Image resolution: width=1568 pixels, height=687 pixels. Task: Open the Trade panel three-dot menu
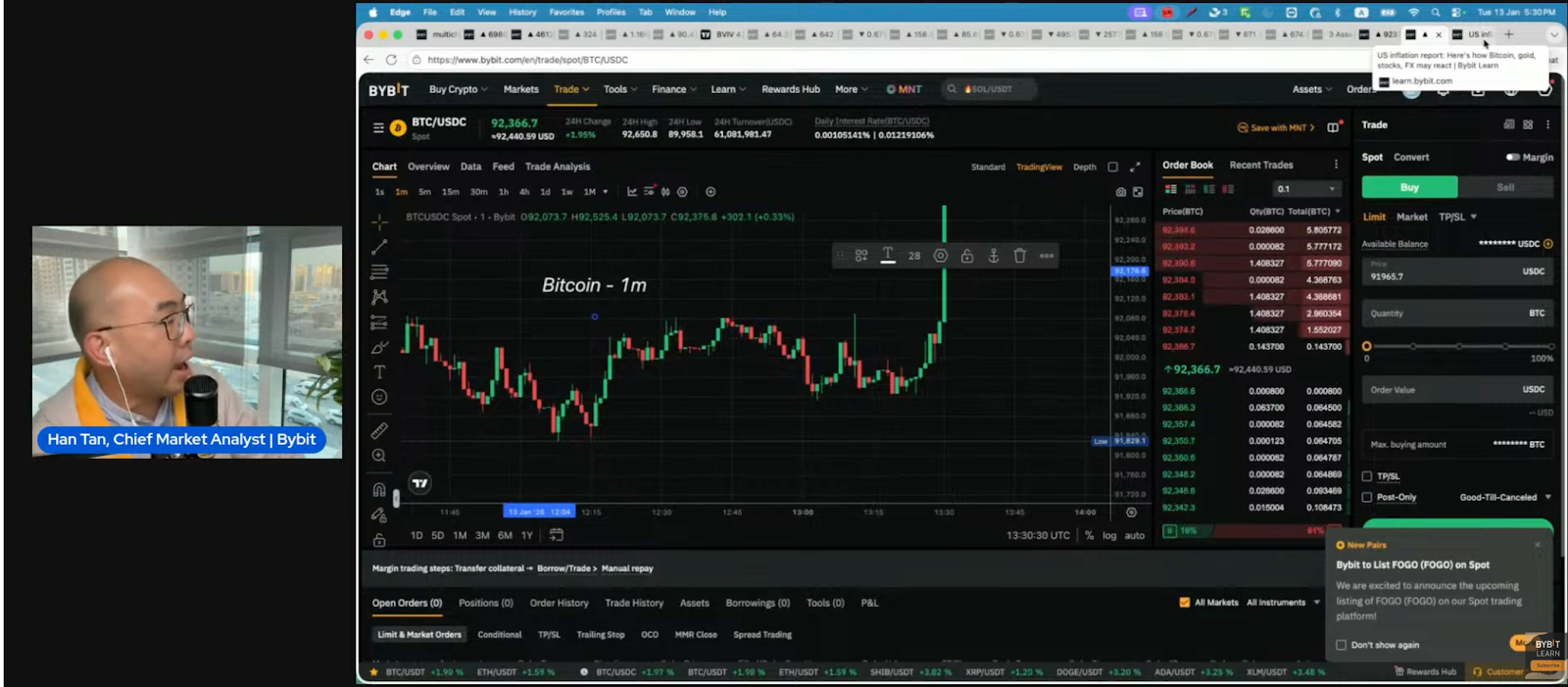1547,124
